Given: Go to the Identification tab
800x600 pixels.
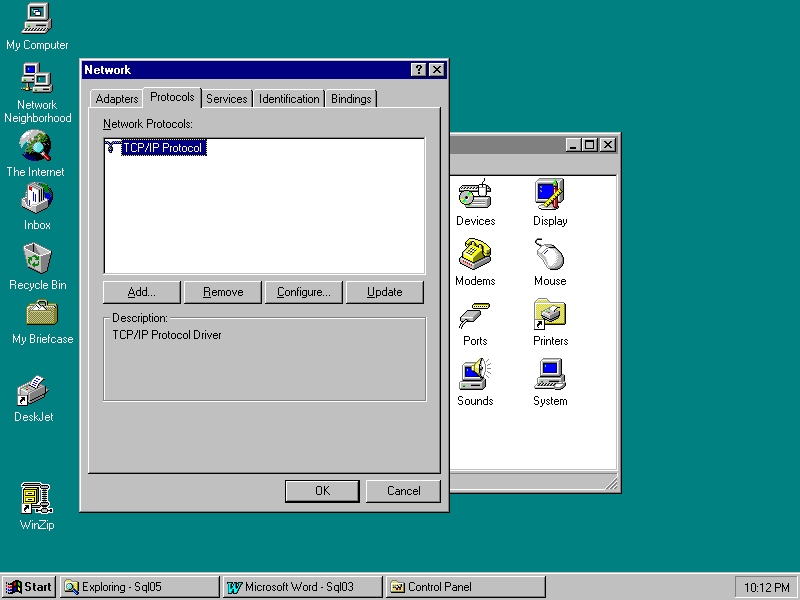Looking at the screenshot, I should pos(289,99).
